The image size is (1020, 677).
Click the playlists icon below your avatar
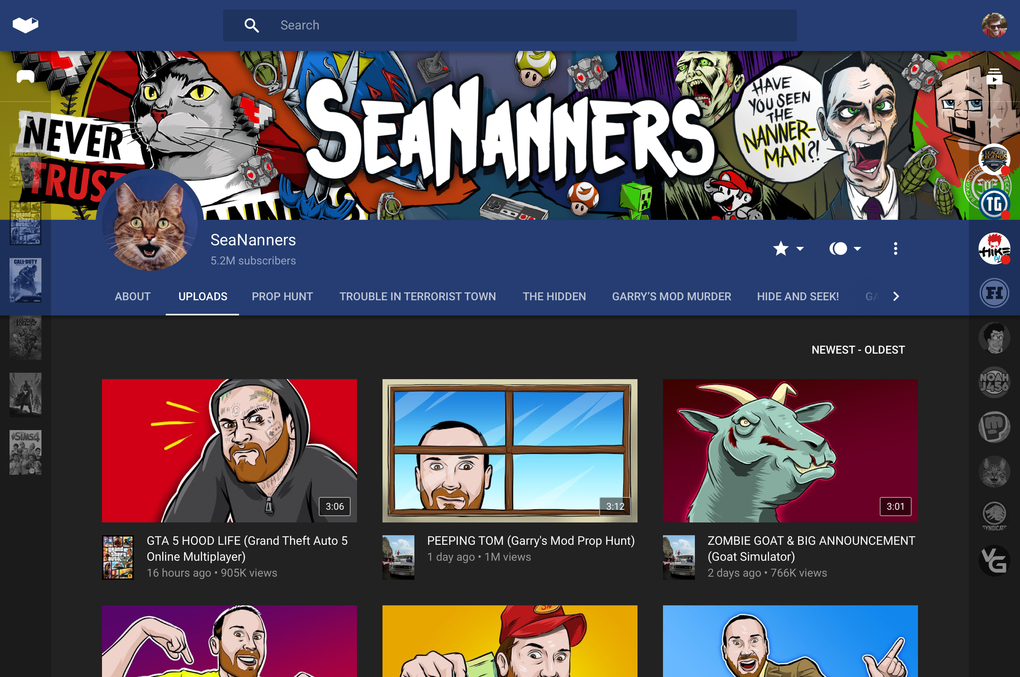pos(994,75)
